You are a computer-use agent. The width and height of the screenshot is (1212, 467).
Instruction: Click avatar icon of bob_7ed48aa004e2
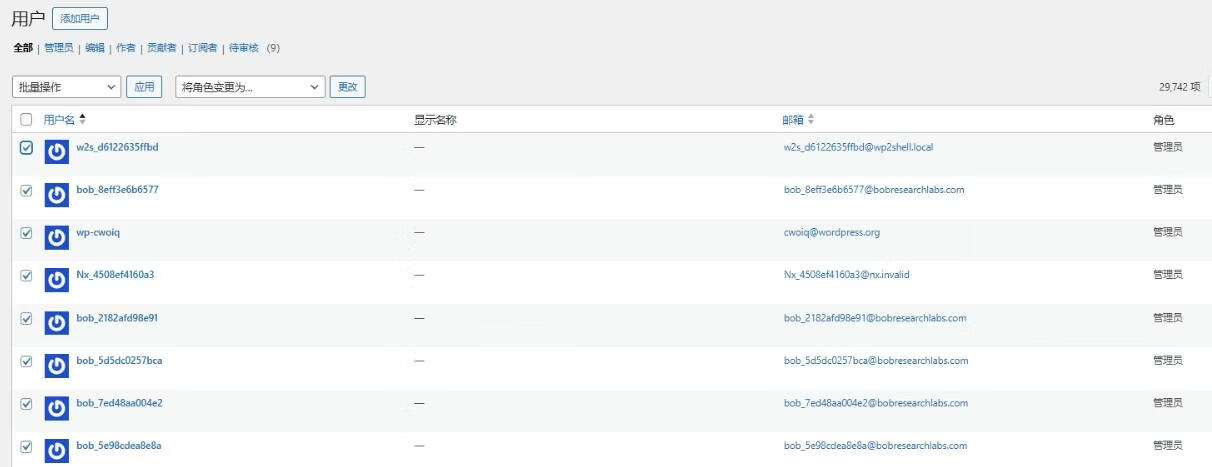point(57,408)
